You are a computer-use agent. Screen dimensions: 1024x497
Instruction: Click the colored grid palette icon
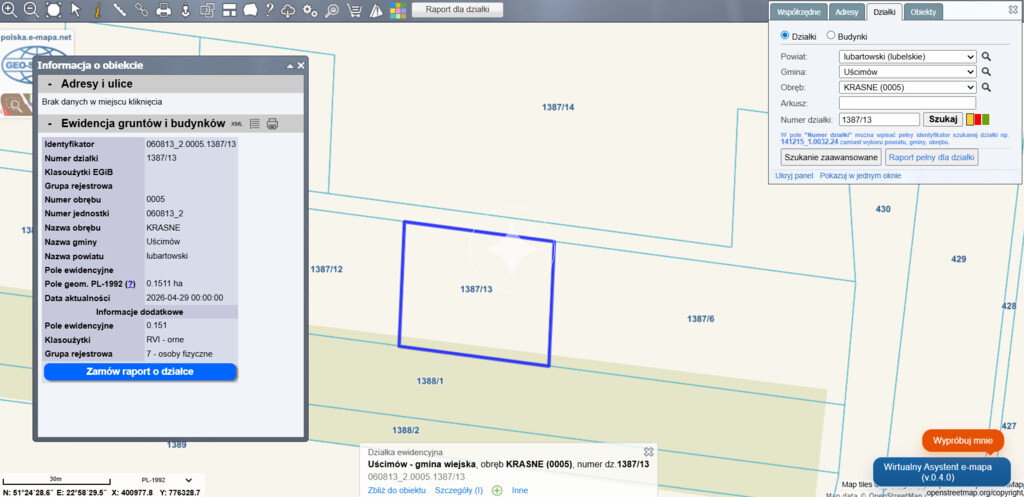point(398,10)
